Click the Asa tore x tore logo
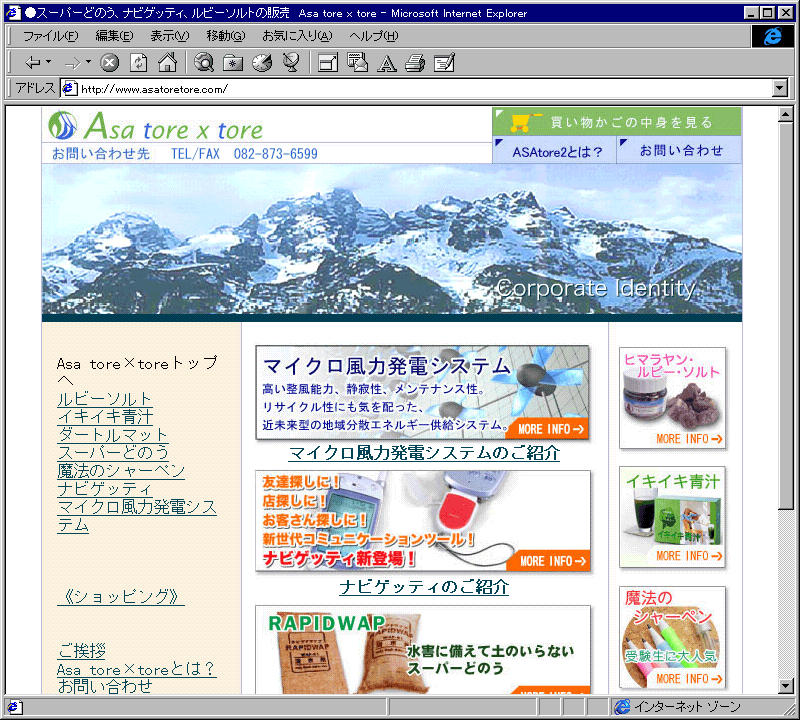The height and width of the screenshot is (720, 800). (x=156, y=126)
